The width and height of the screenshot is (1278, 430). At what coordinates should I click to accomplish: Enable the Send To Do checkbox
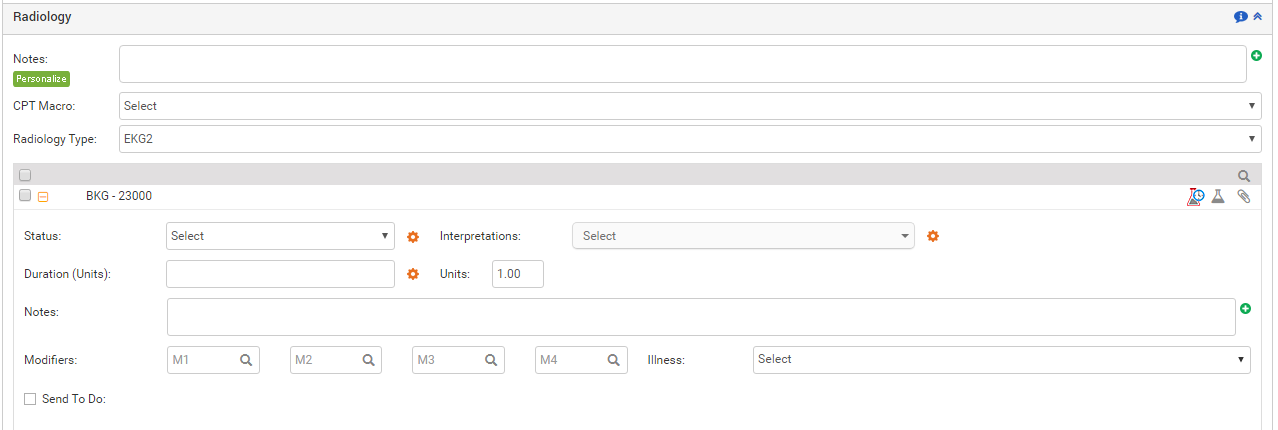[30, 399]
